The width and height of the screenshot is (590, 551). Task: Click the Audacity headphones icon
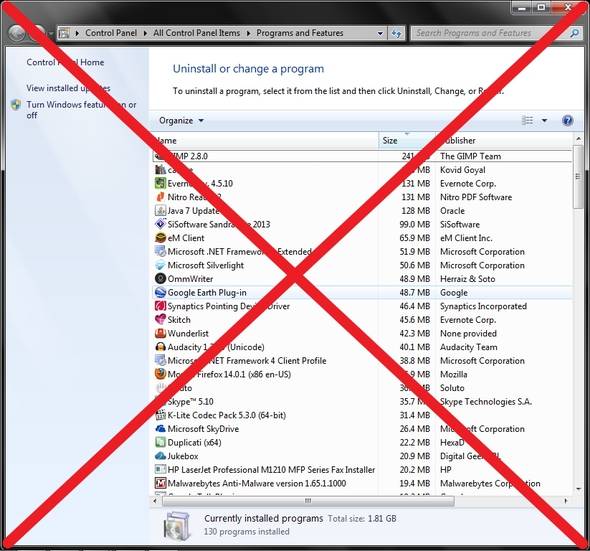tap(160, 347)
